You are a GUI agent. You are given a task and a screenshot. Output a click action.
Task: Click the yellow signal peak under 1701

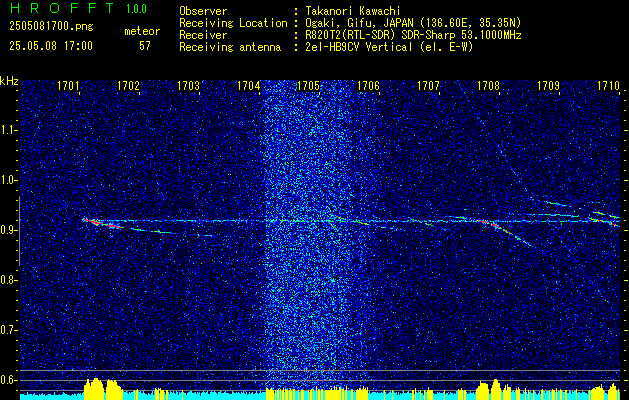pyautogui.click(x=103, y=388)
